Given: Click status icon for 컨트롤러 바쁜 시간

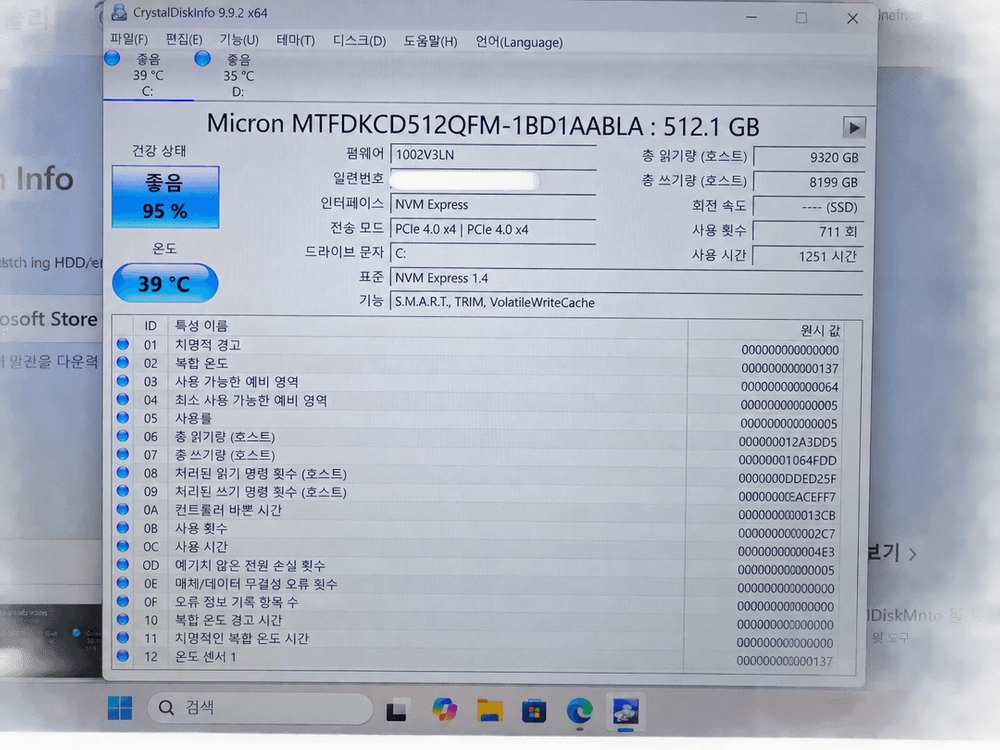Looking at the screenshot, I should pyautogui.click(x=122, y=510).
